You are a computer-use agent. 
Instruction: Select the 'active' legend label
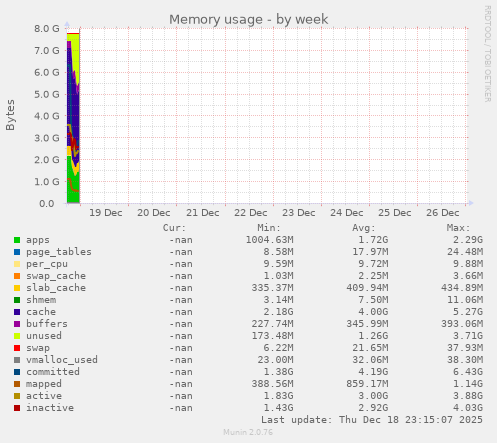[x=44, y=396]
